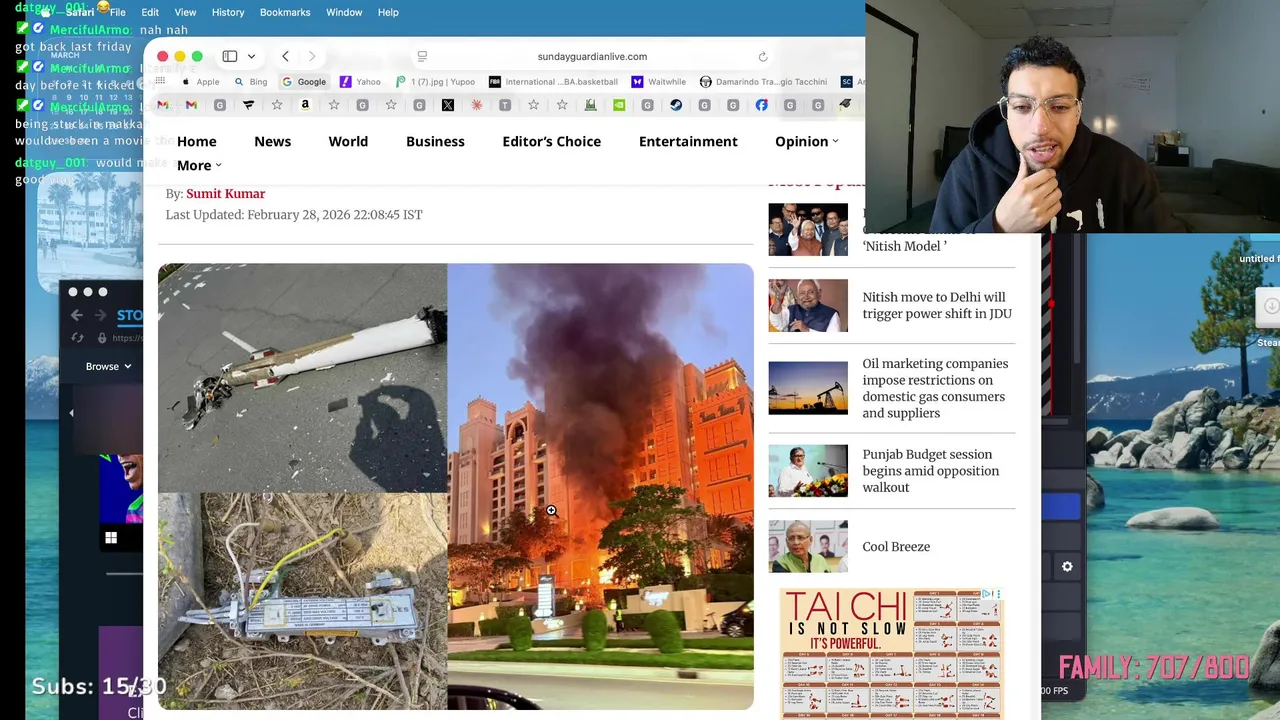The height and width of the screenshot is (720, 1280).
Task: Switch to the red starburst tab
Action: coord(476,105)
